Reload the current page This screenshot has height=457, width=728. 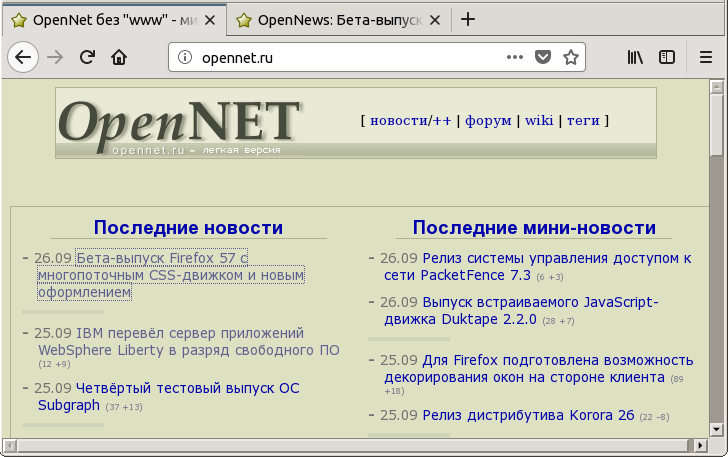click(87, 57)
